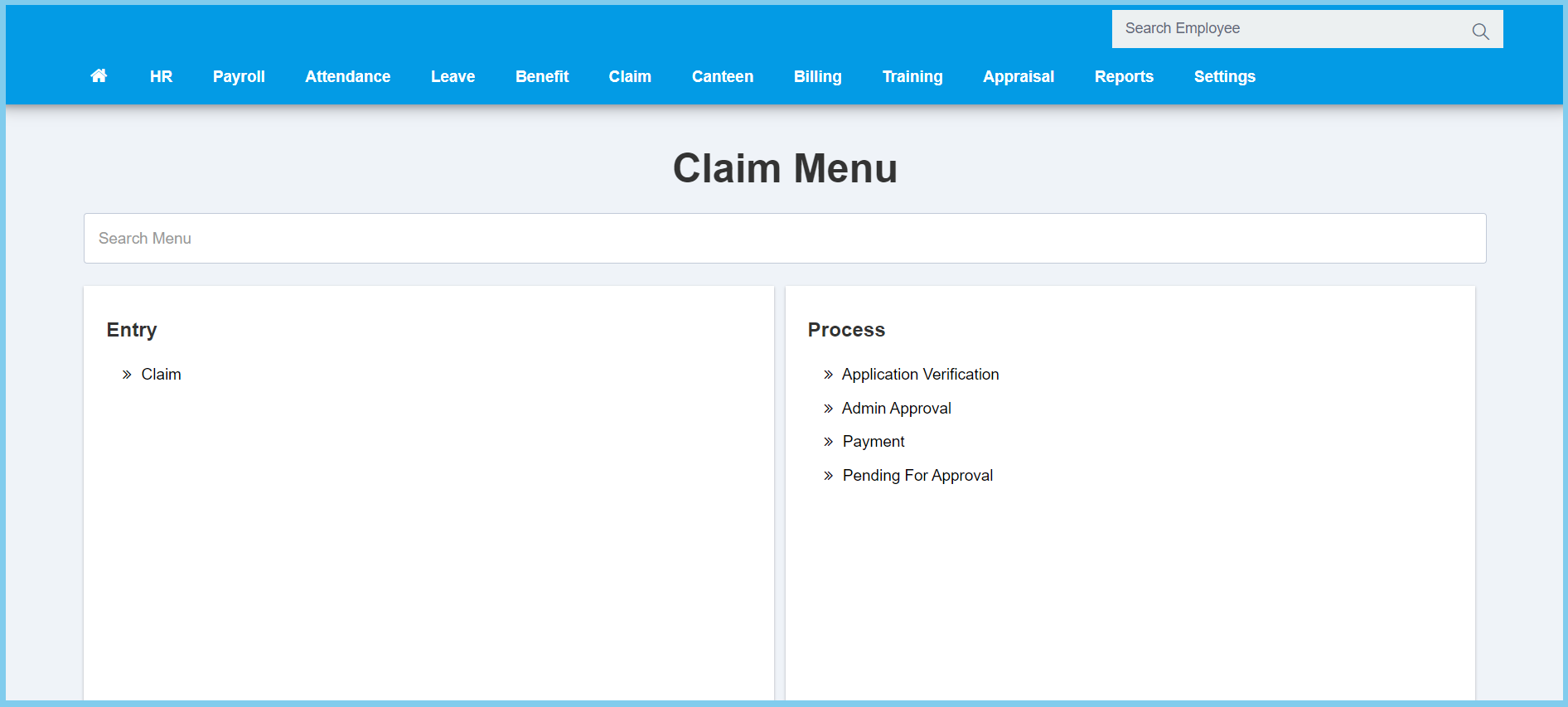Click the magnifier search icon
The image size is (1568, 707).
coord(1480,31)
